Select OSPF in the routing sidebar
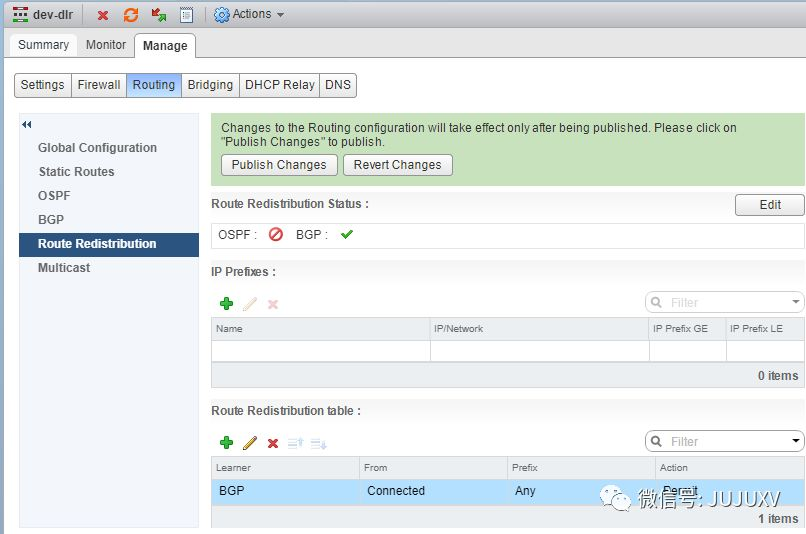The image size is (806, 534). (x=54, y=196)
